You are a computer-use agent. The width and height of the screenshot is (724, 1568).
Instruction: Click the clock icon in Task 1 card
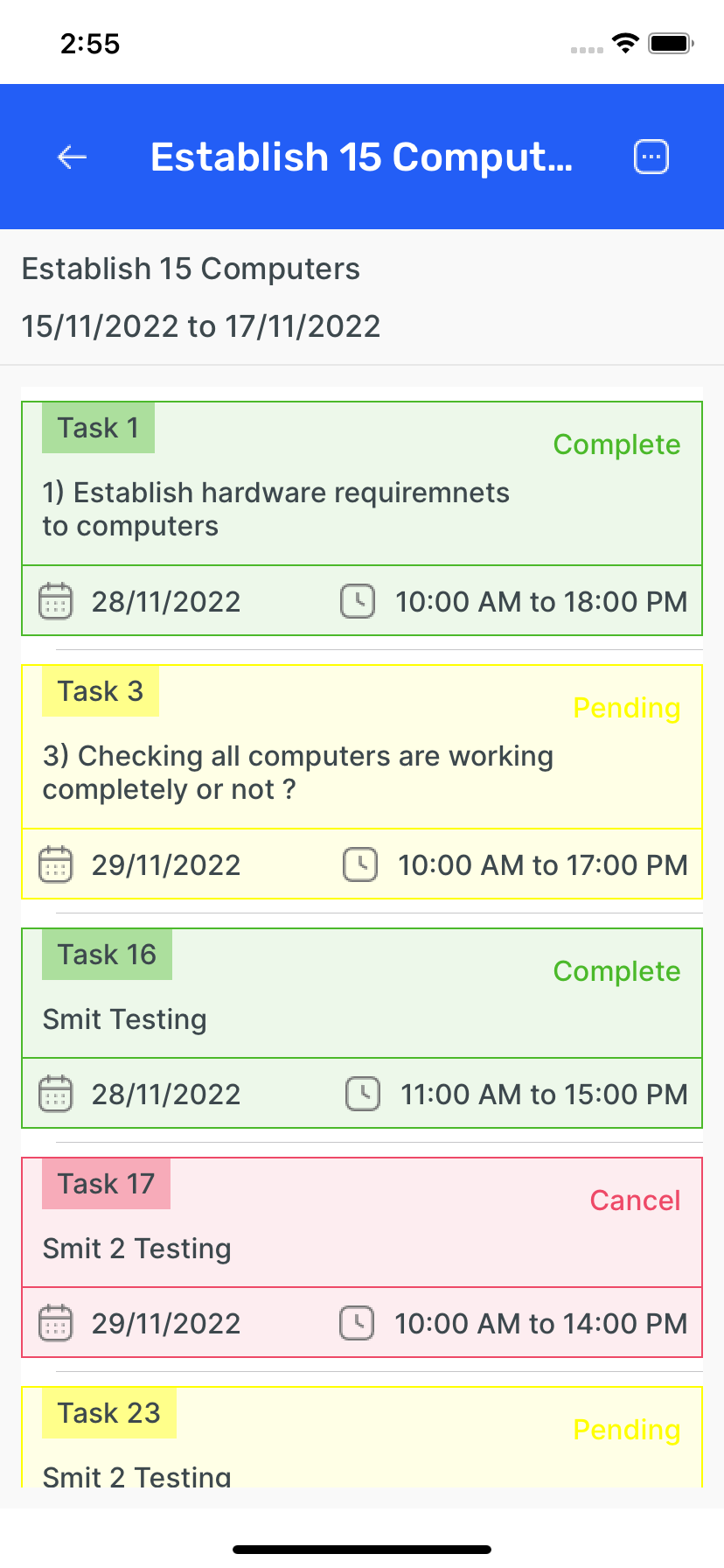point(358,602)
